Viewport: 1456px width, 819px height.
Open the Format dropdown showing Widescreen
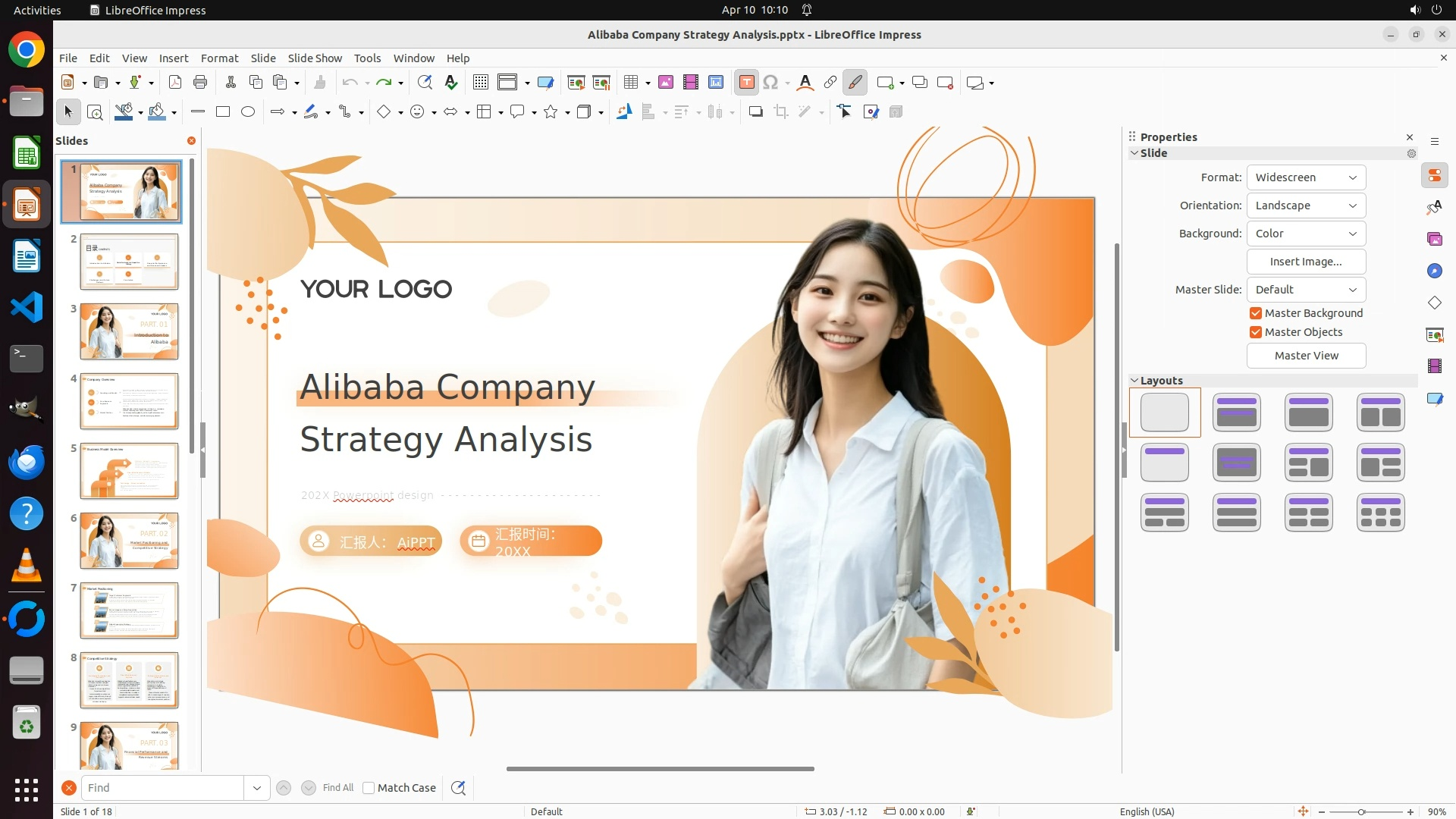click(x=1306, y=177)
